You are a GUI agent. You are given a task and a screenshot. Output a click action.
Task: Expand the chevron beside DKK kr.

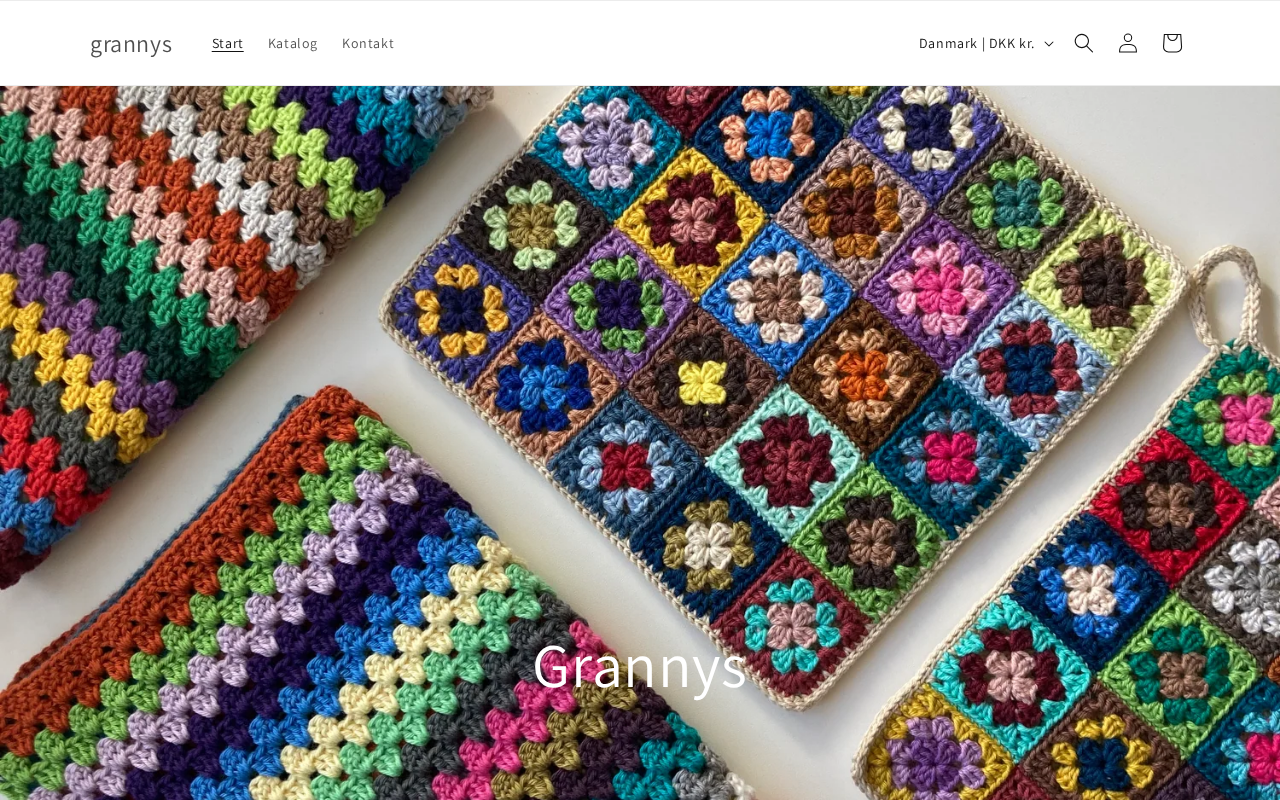pyautogui.click(x=1049, y=44)
